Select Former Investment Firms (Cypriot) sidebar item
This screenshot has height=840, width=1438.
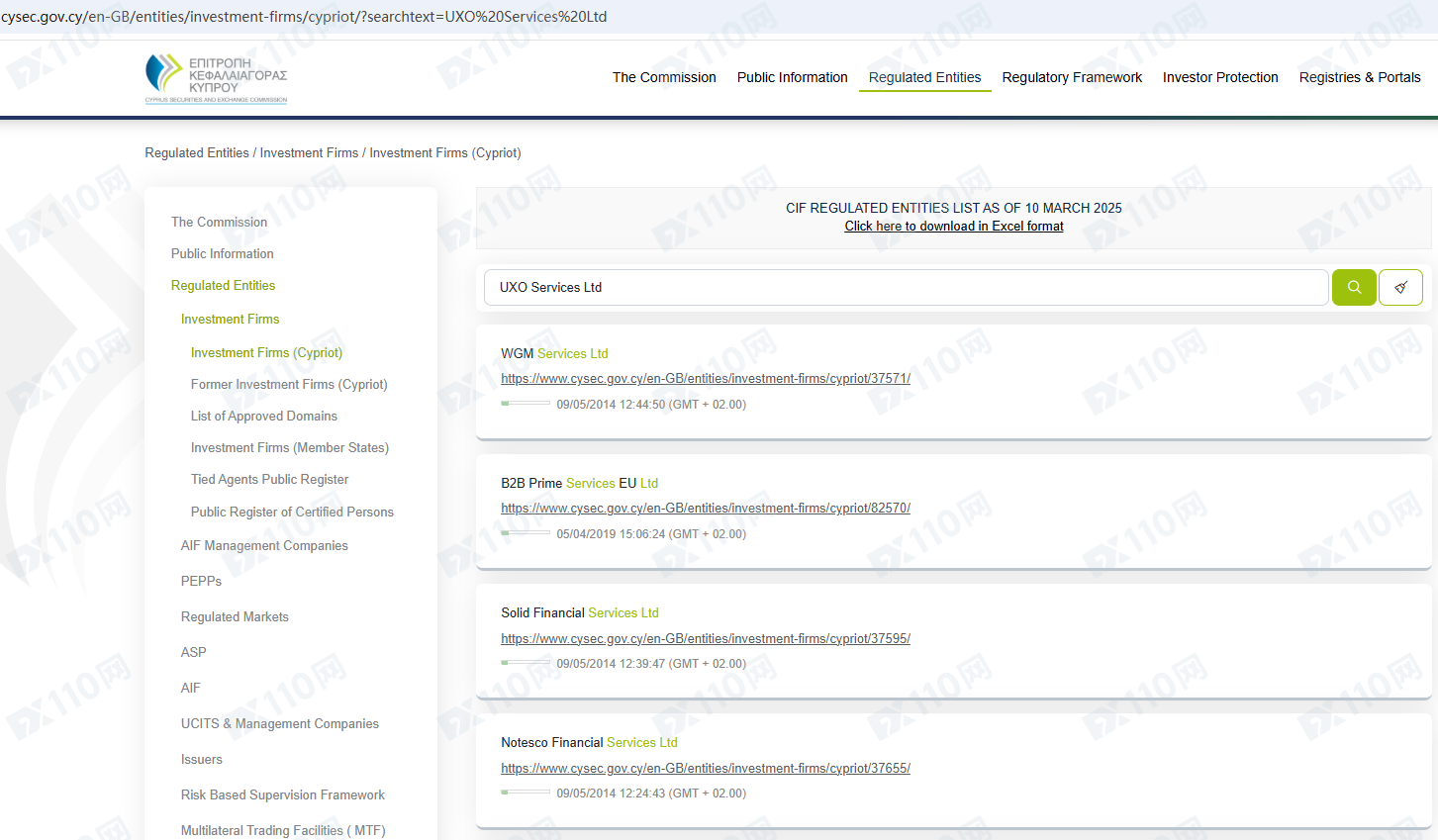[288, 384]
